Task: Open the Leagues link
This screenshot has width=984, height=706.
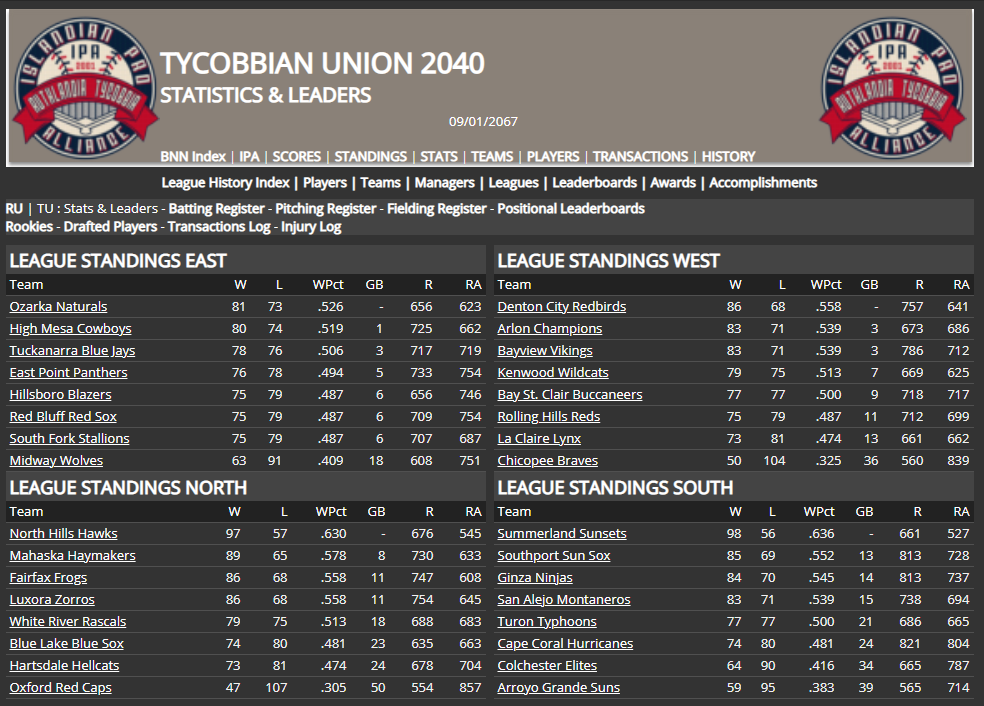Action: click(513, 183)
